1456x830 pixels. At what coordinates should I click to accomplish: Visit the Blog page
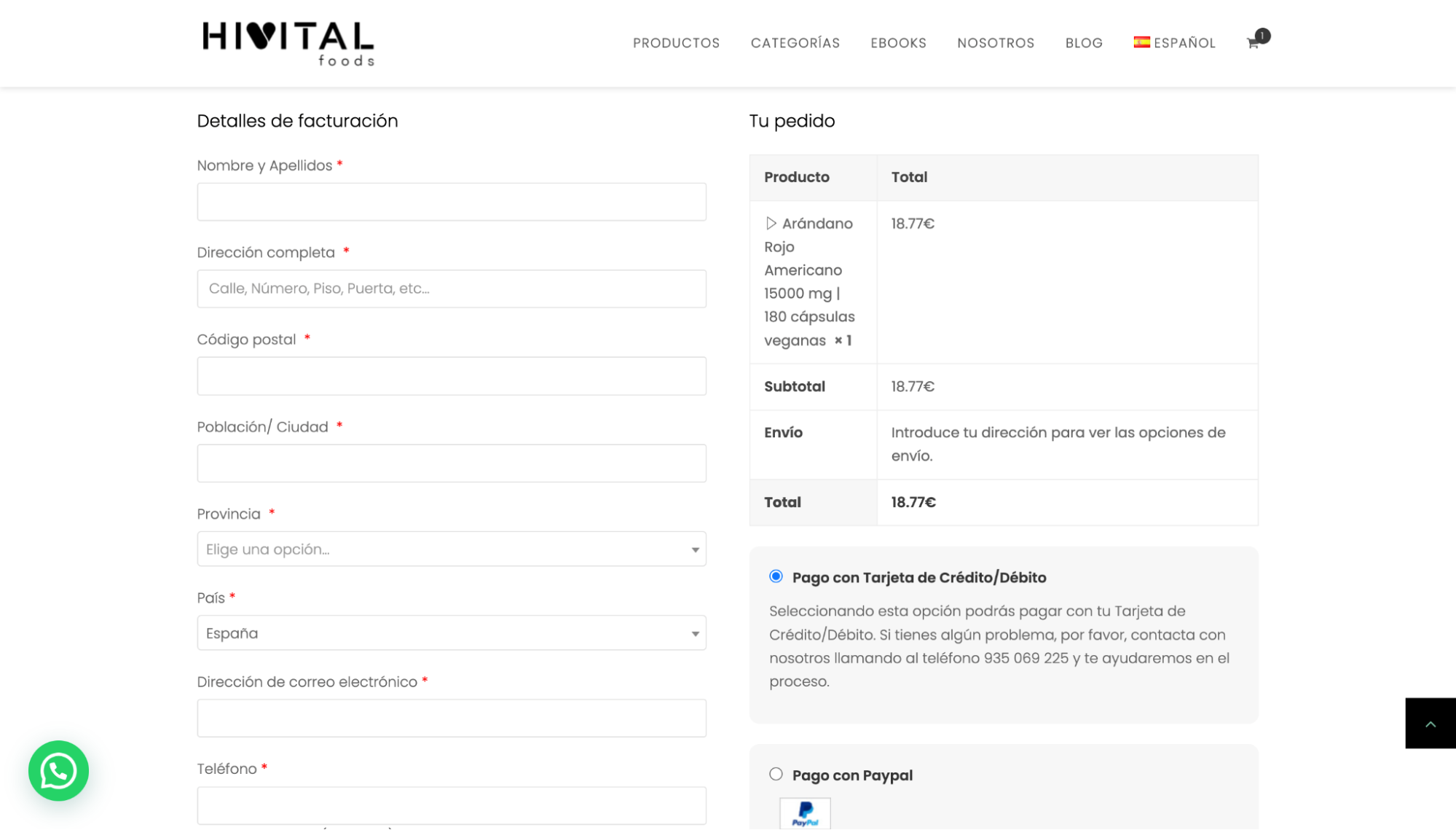tap(1084, 43)
